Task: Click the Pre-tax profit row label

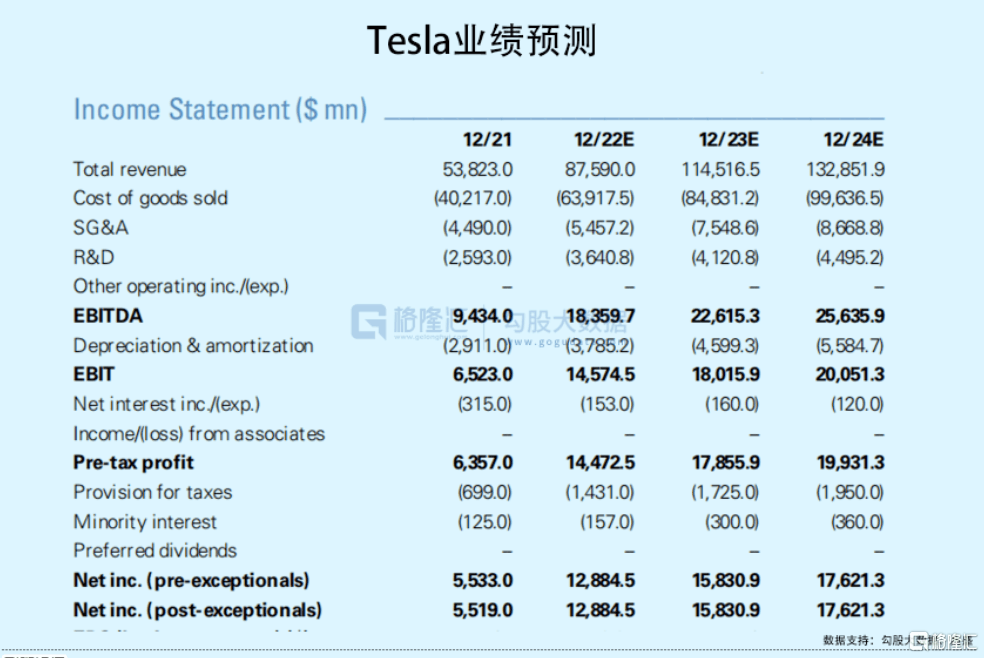Action: (133, 462)
